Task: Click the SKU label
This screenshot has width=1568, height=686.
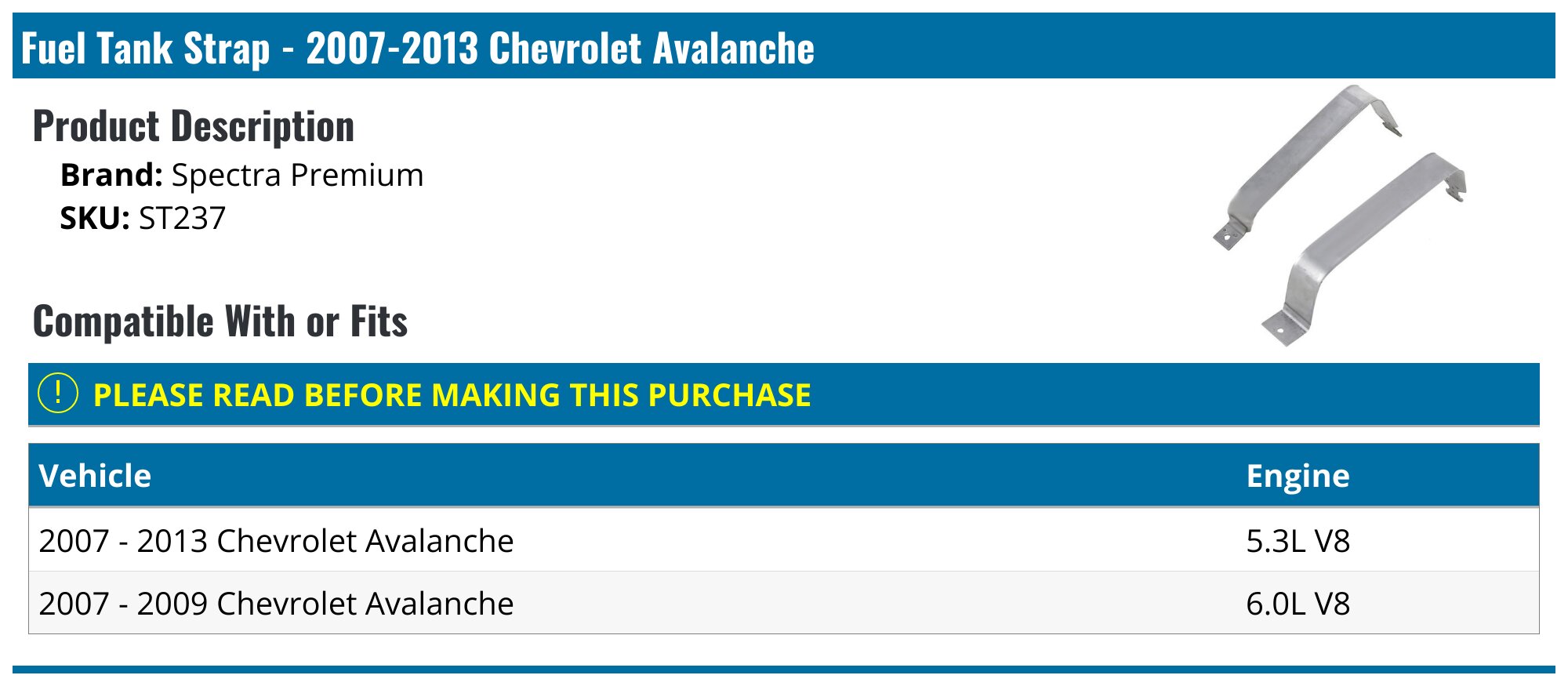Action: [95, 218]
